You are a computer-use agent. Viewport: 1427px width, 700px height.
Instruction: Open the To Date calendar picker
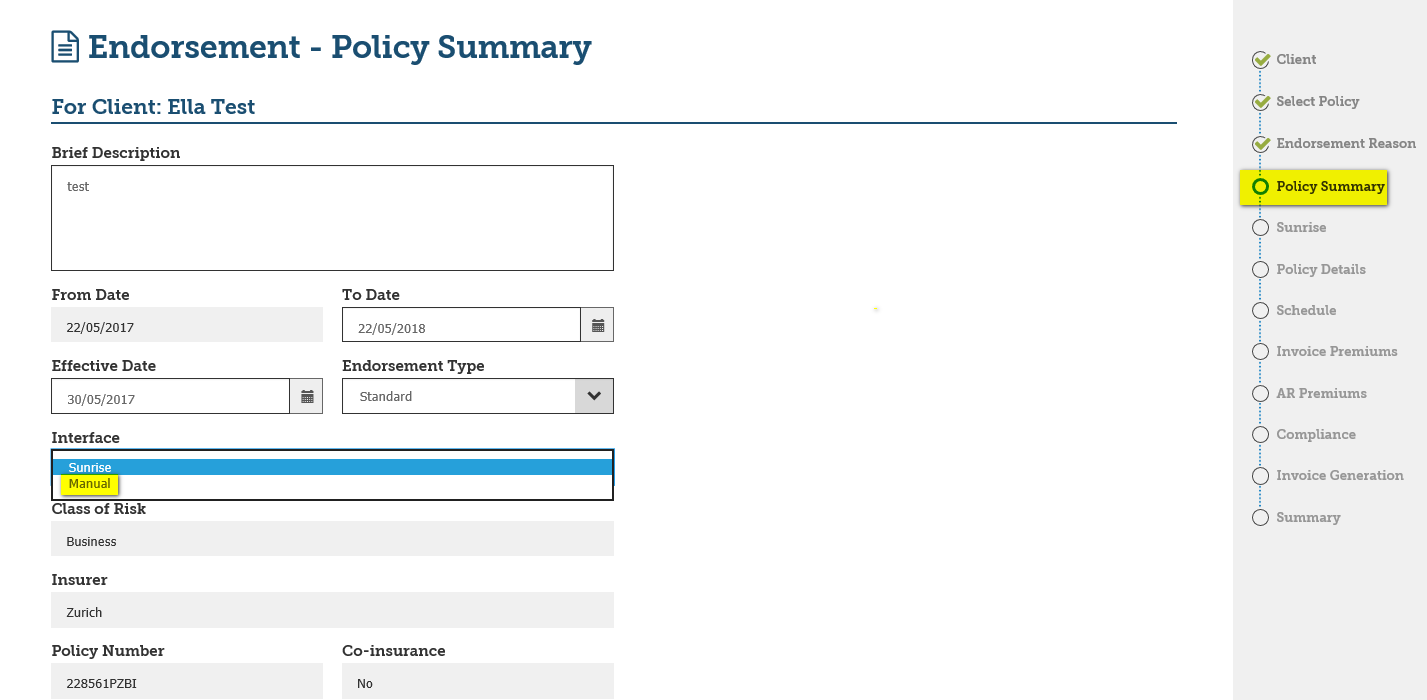point(598,325)
